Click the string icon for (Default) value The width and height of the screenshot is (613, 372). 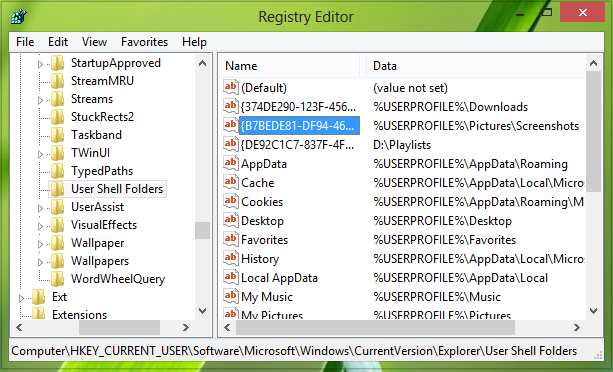click(x=231, y=87)
